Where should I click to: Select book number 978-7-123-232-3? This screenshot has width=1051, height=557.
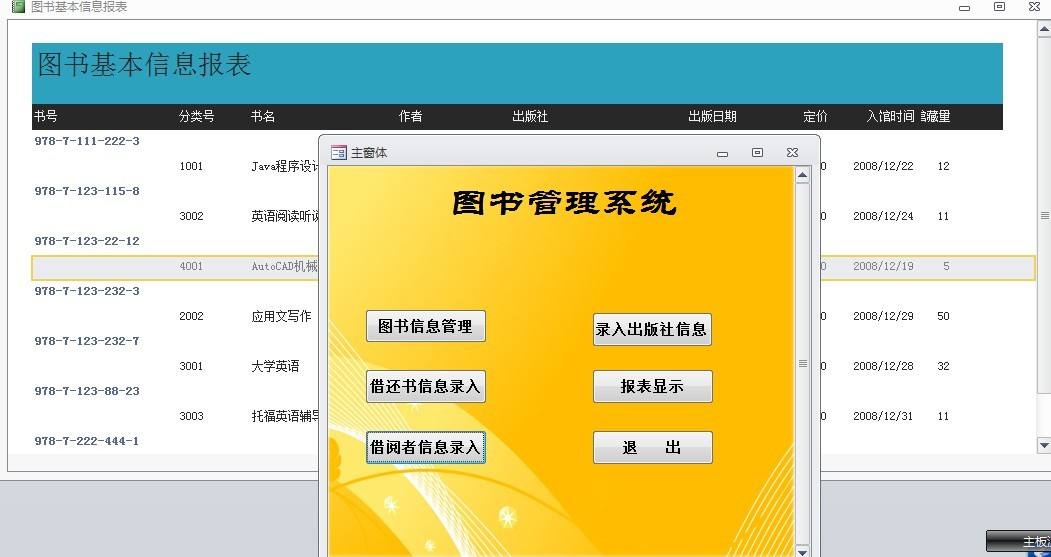pos(87,291)
